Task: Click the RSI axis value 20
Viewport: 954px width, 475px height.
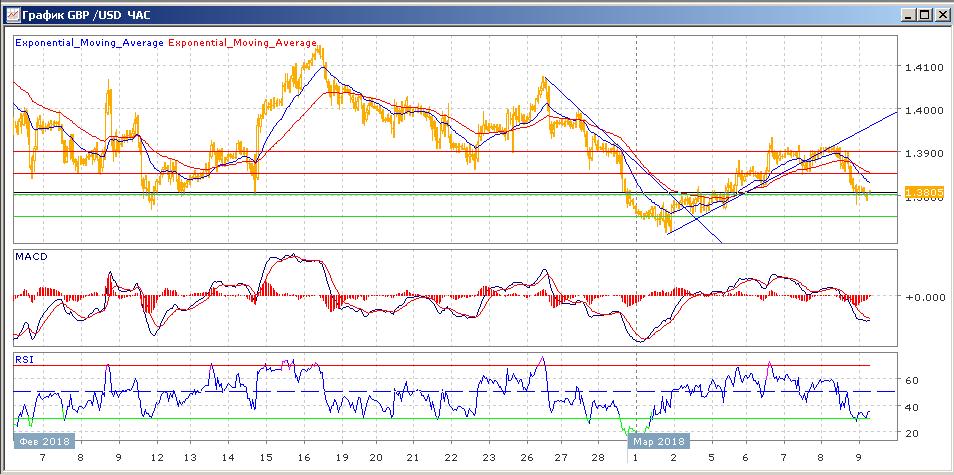Action: point(912,434)
